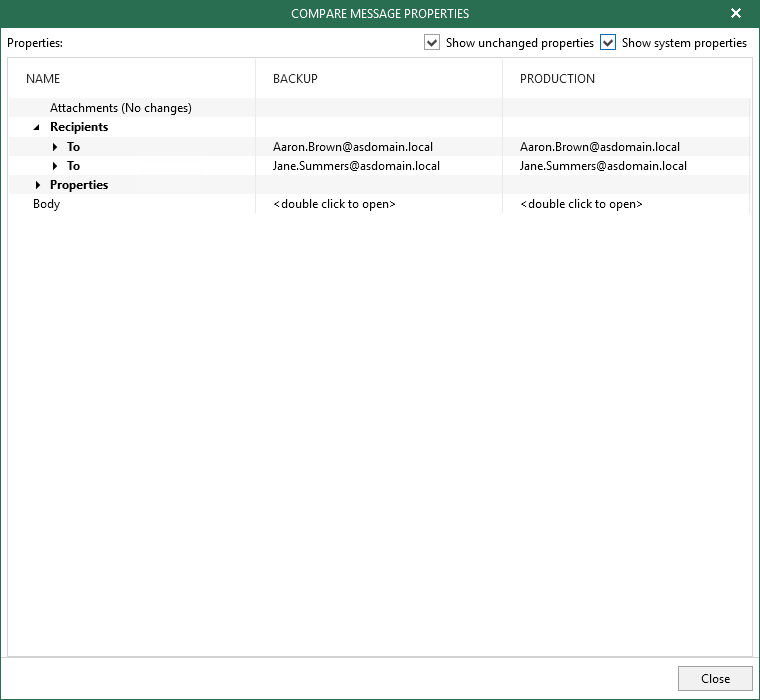
Task: Click the Close button
Action: click(715, 678)
